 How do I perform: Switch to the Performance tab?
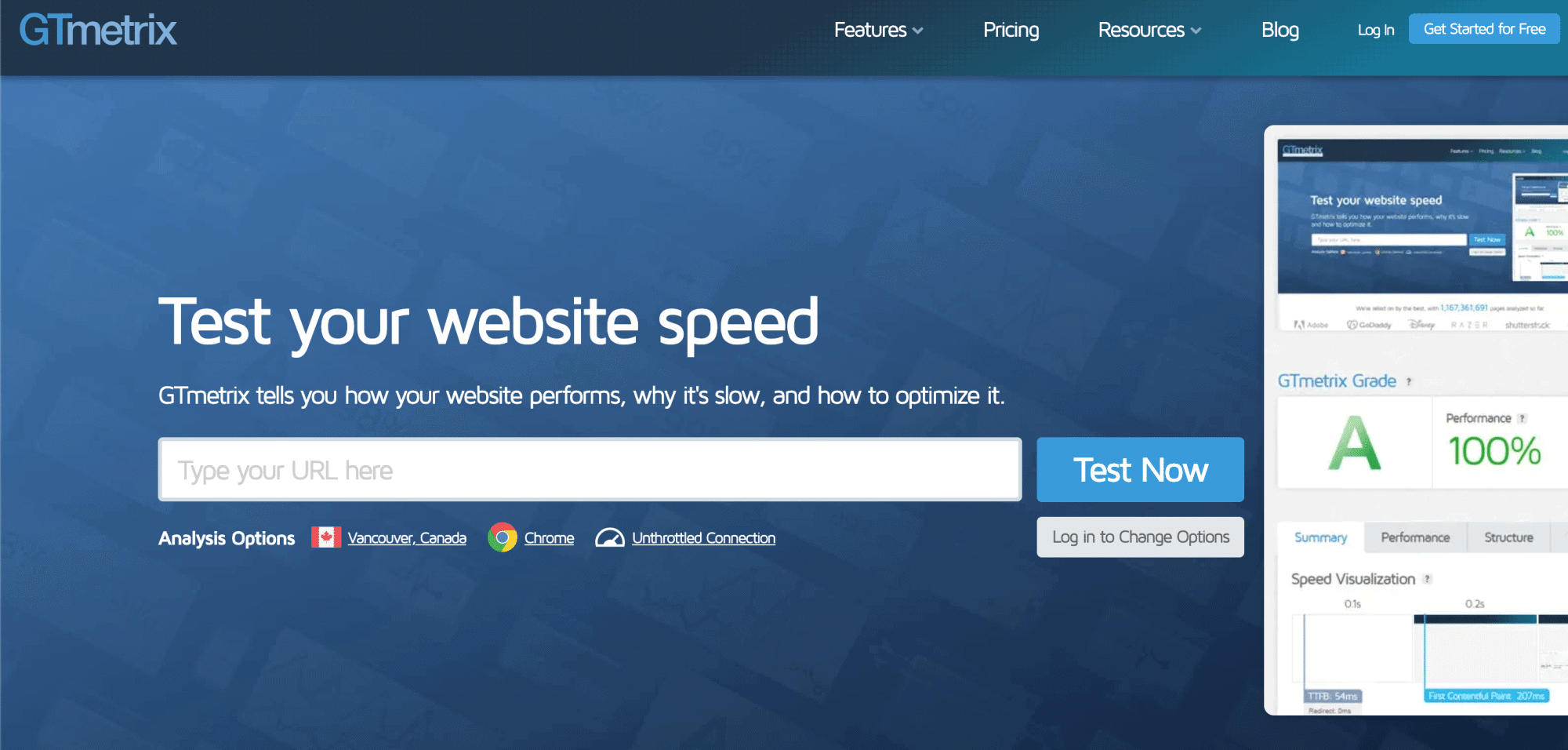[x=1415, y=537]
